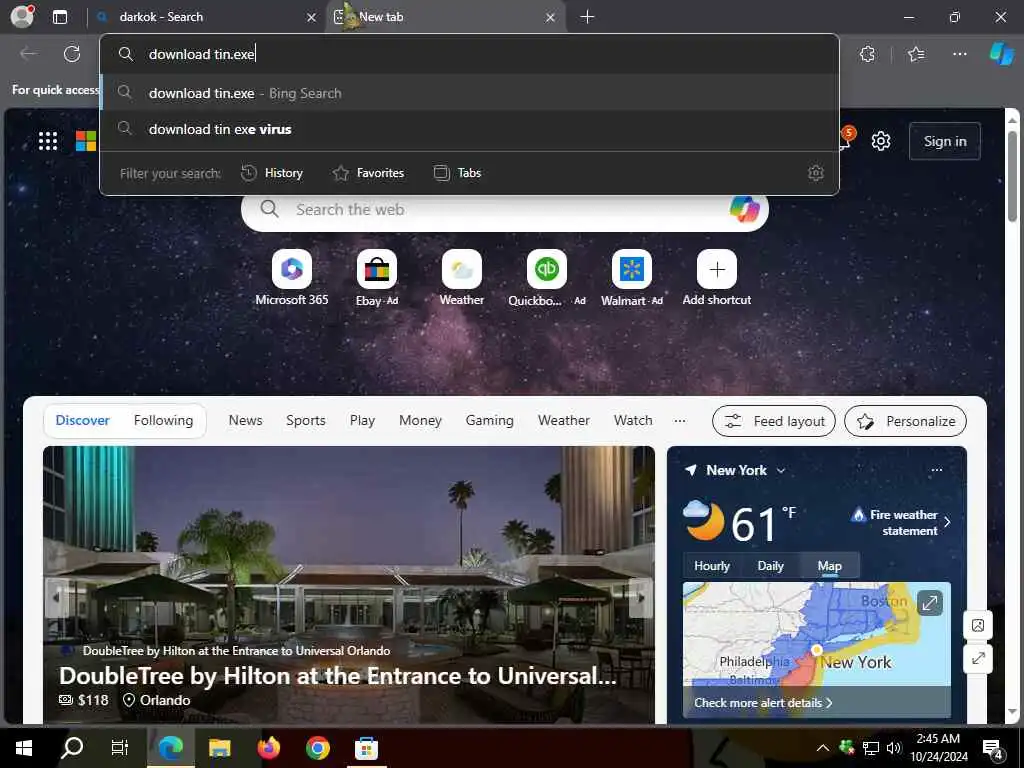Image resolution: width=1024 pixels, height=768 pixels.
Task: Click the Feed layout button
Action: coord(774,421)
